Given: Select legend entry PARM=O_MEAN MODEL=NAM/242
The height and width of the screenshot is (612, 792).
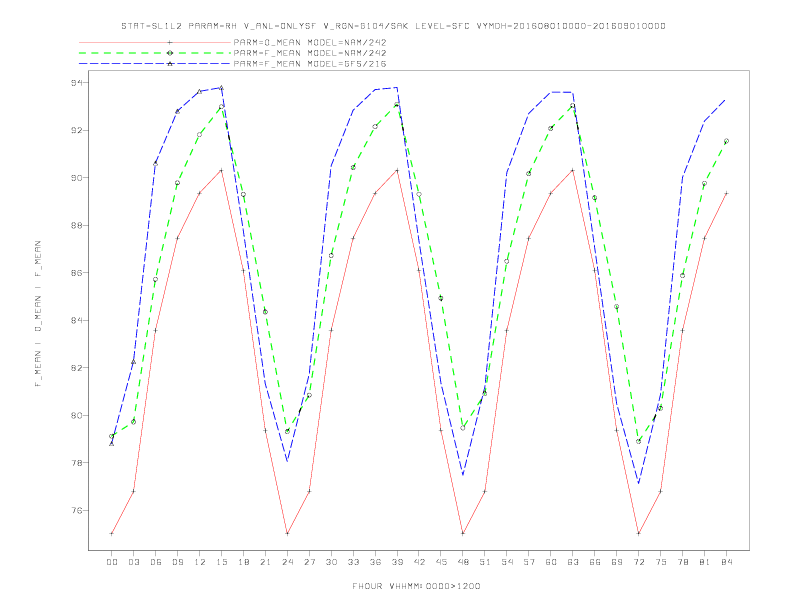Looking at the screenshot, I should pyautogui.click(x=310, y=42).
